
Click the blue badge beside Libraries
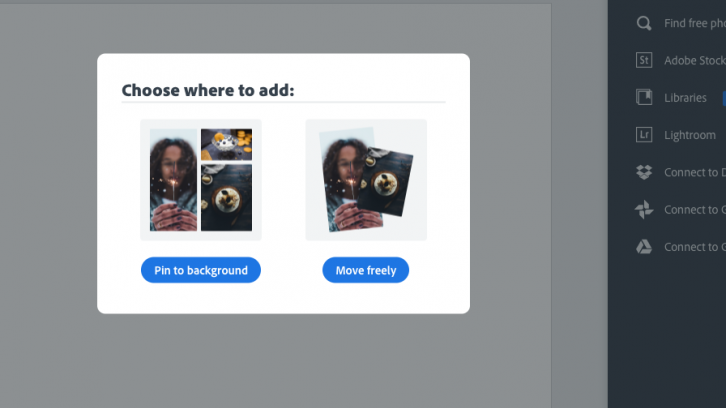coord(724,98)
